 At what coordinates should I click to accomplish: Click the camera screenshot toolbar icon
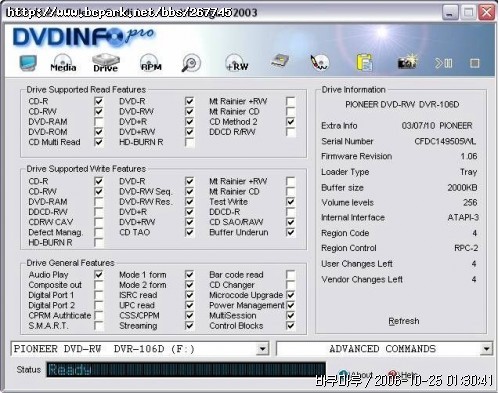pyautogui.click(x=407, y=62)
